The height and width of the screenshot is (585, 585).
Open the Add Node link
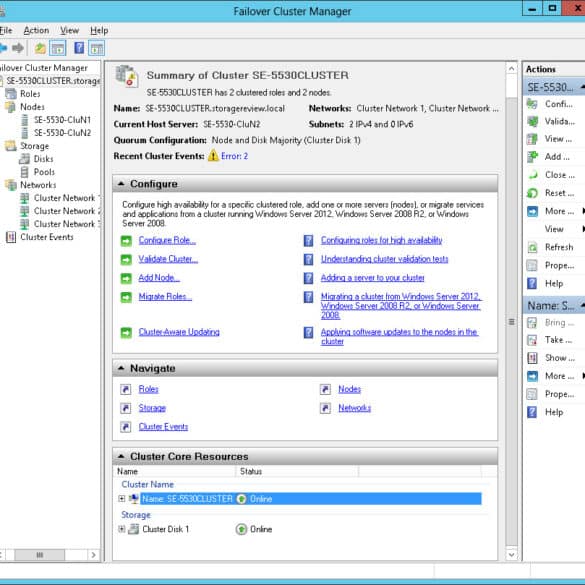click(x=159, y=278)
